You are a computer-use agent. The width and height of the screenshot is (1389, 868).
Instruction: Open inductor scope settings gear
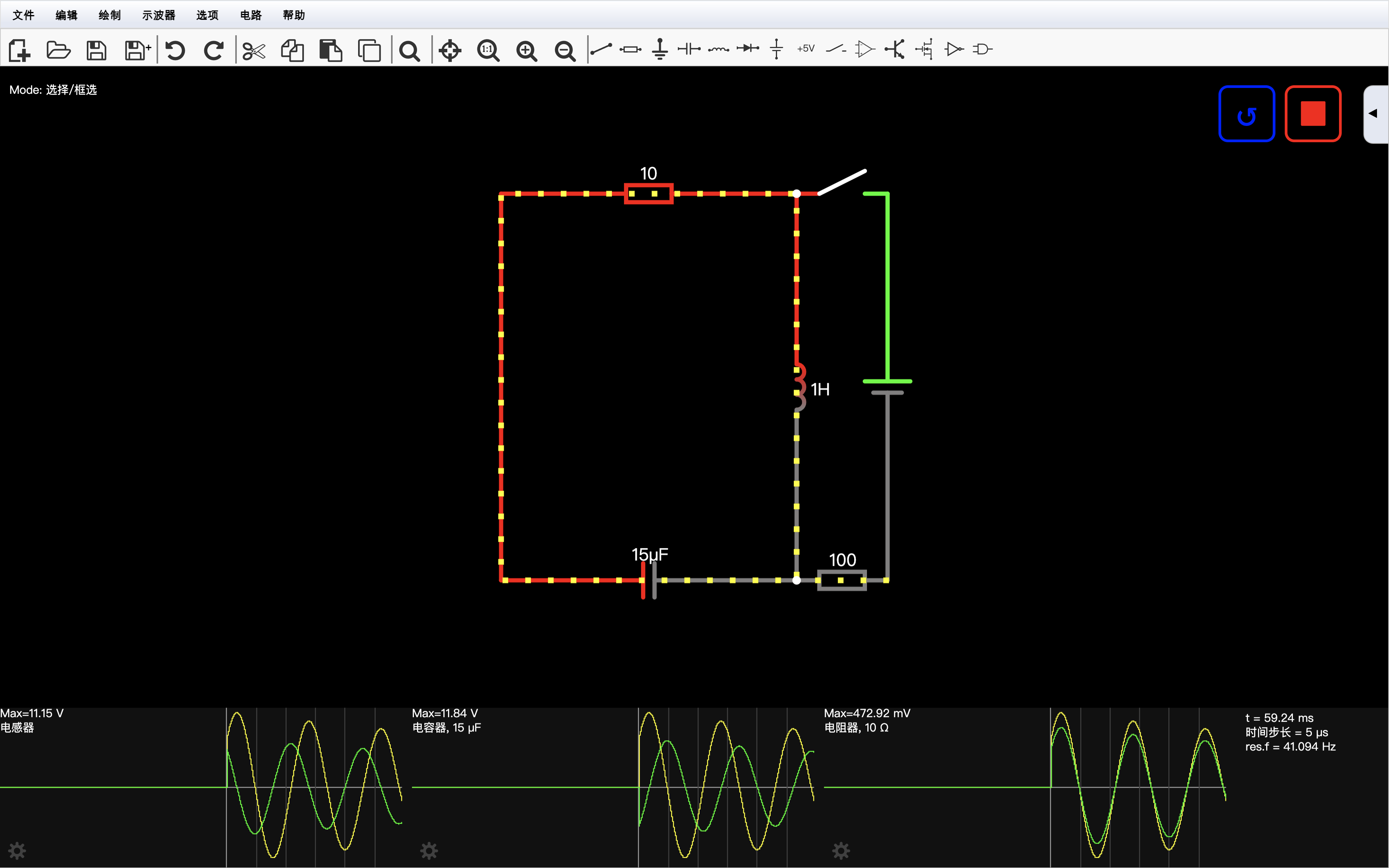click(x=17, y=850)
